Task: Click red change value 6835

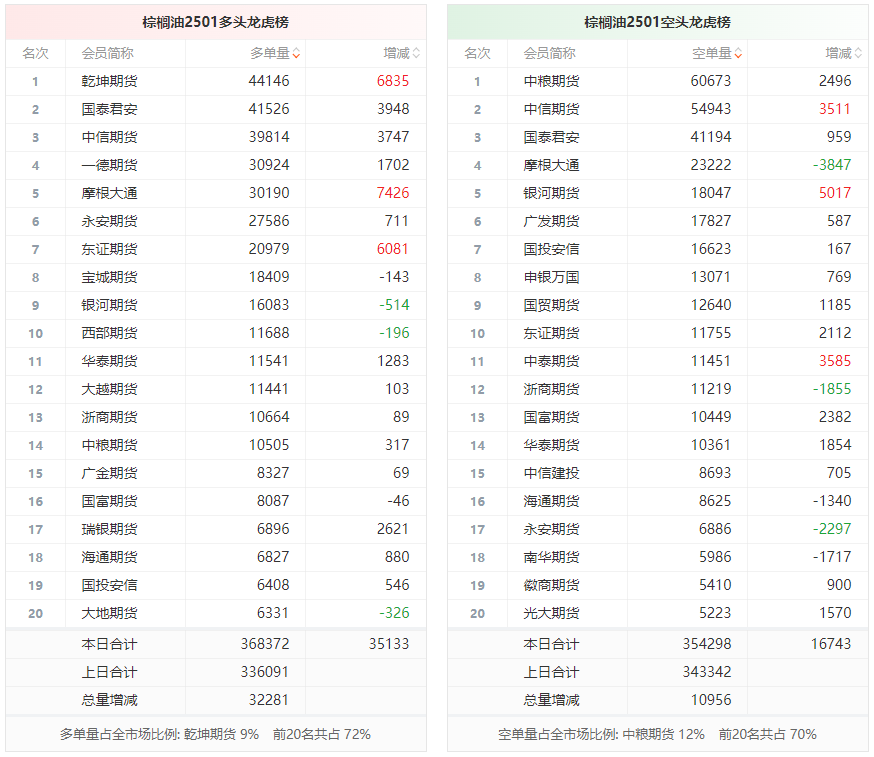Action: coord(393,81)
